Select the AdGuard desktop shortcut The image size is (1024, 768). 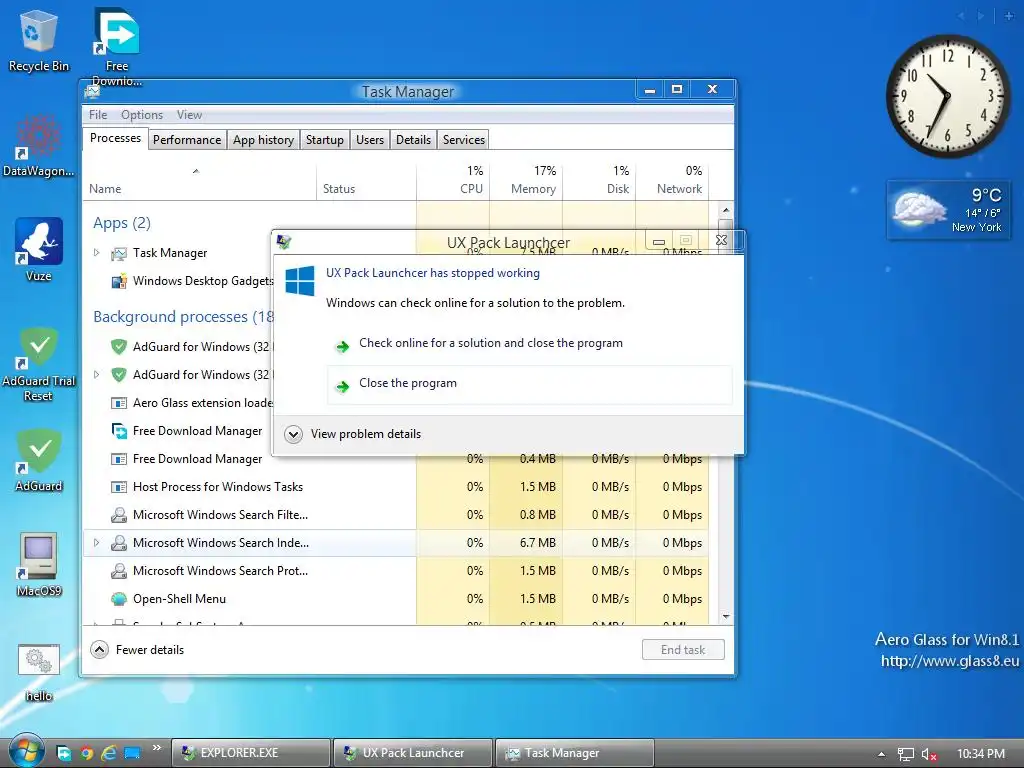coord(39,460)
